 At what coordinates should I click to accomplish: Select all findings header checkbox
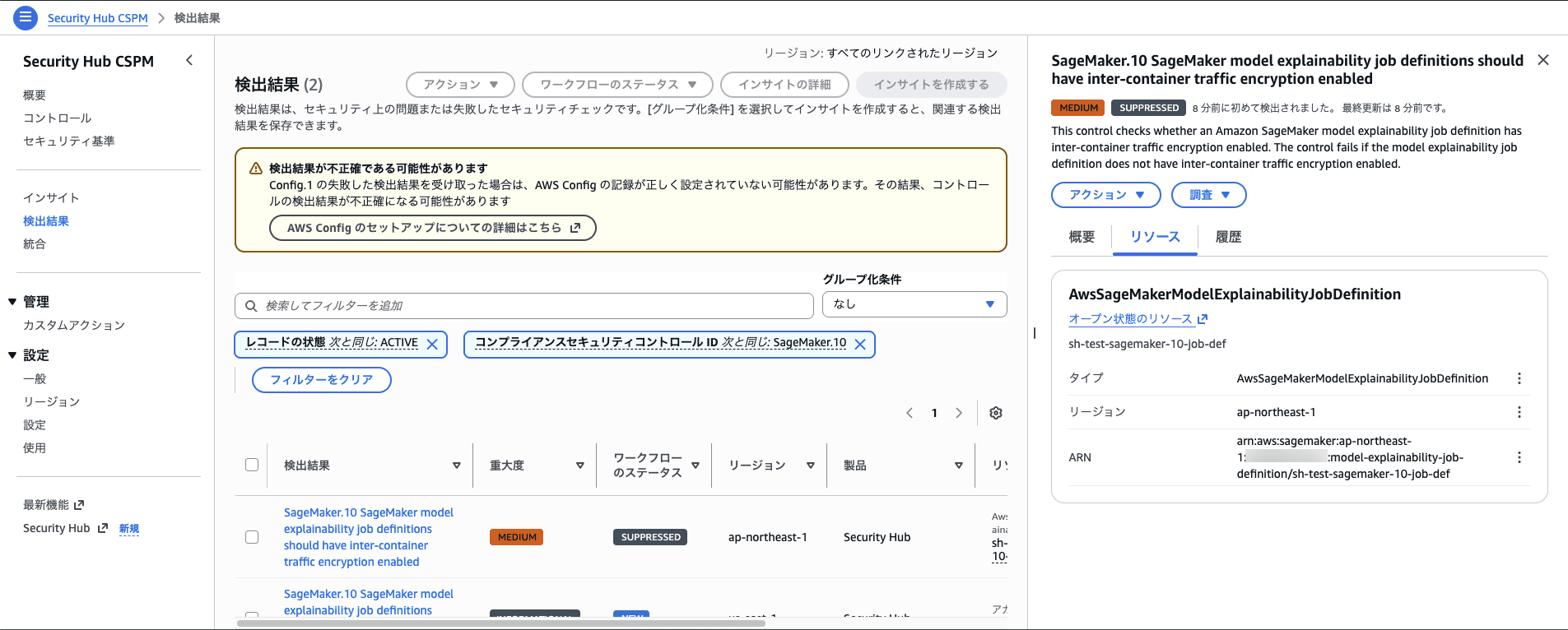coord(252,465)
